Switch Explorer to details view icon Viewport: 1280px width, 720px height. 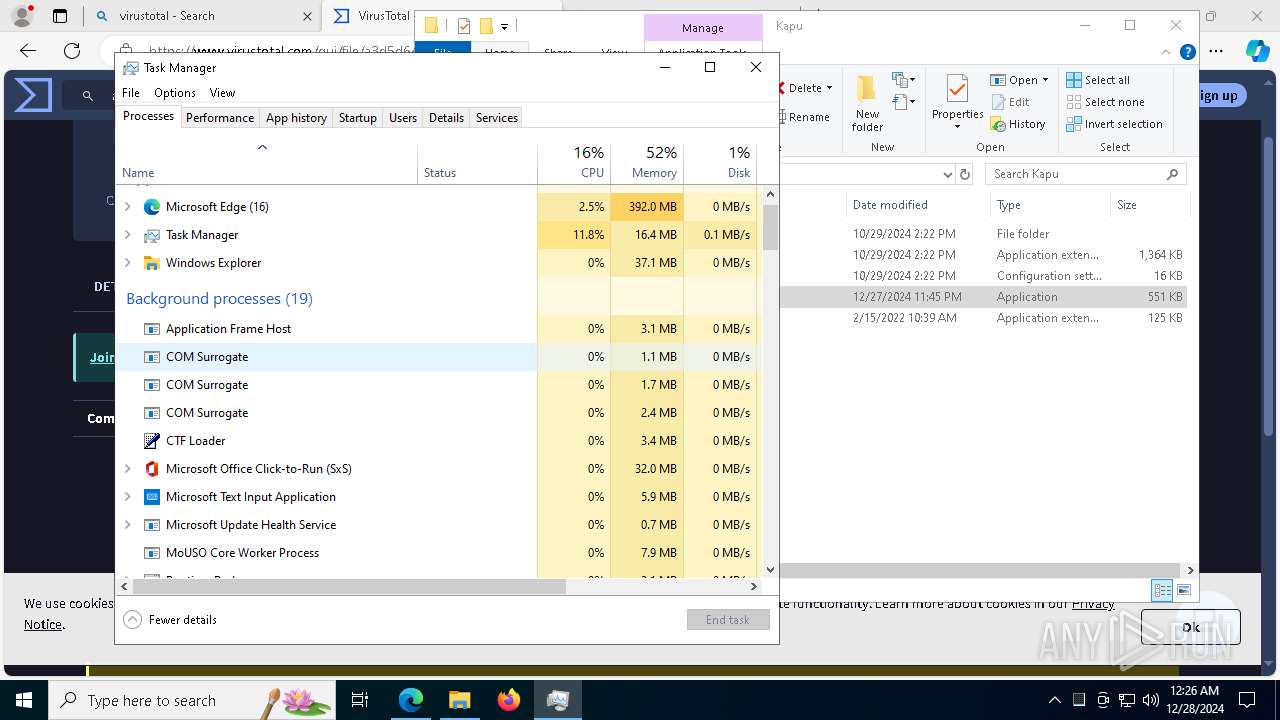pyautogui.click(x=1162, y=590)
